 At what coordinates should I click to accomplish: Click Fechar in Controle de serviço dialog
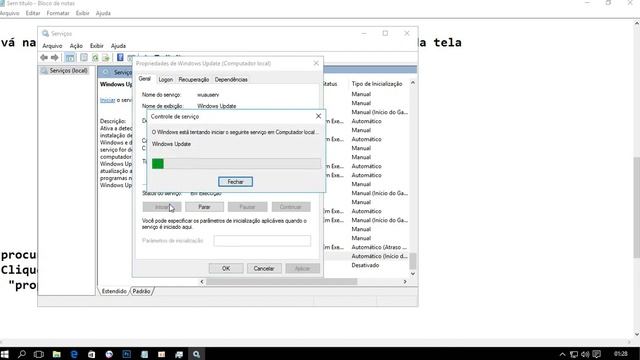pyautogui.click(x=236, y=182)
